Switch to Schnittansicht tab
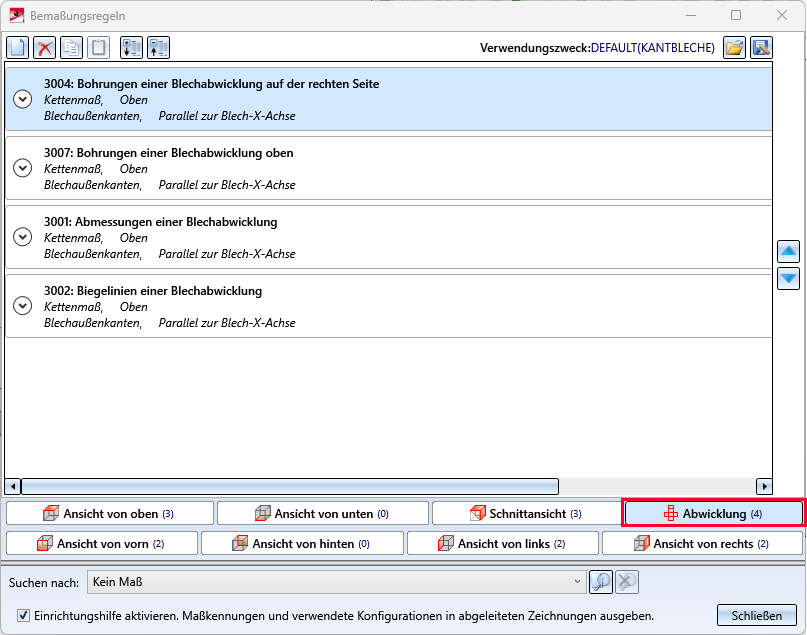The image size is (807, 635). [525, 514]
